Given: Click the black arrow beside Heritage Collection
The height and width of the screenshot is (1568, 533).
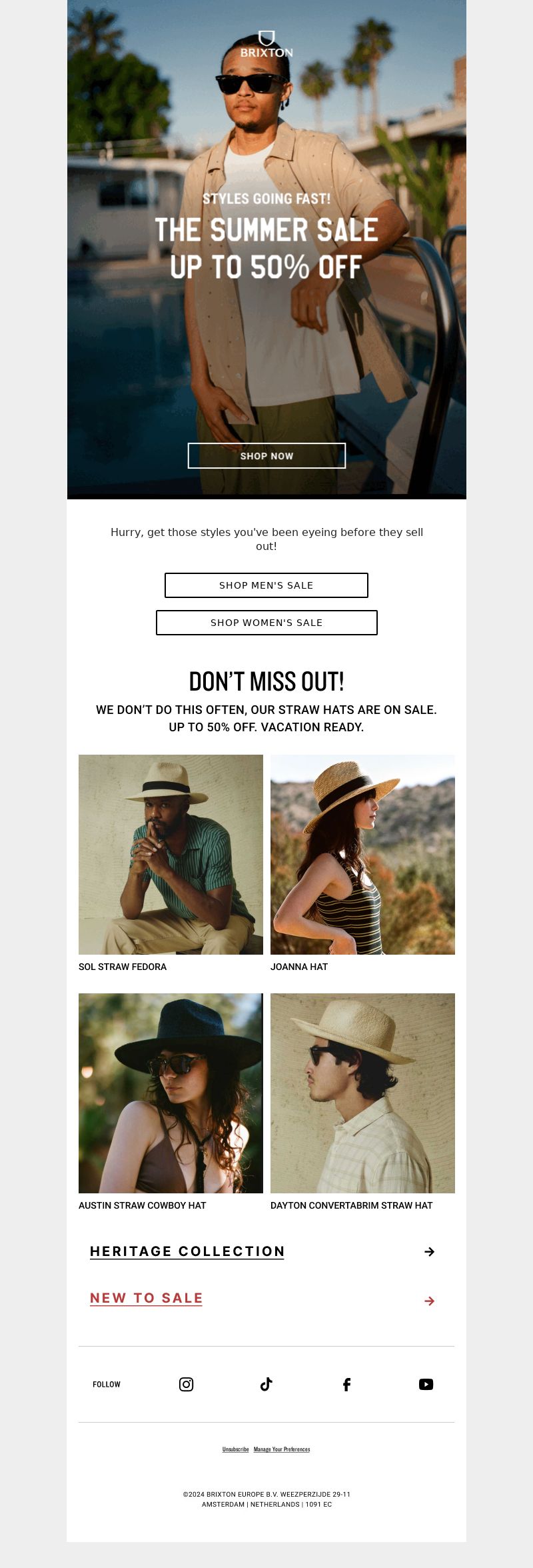Looking at the screenshot, I should (430, 1251).
